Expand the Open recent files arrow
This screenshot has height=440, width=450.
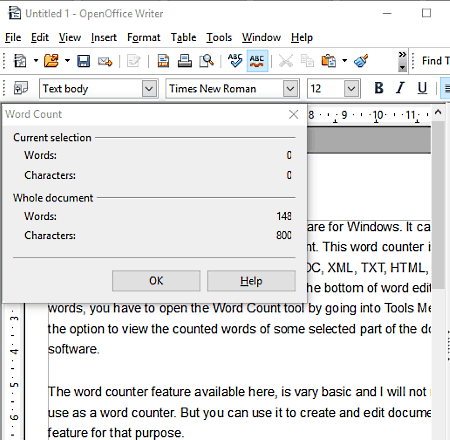pyautogui.click(x=67, y=61)
